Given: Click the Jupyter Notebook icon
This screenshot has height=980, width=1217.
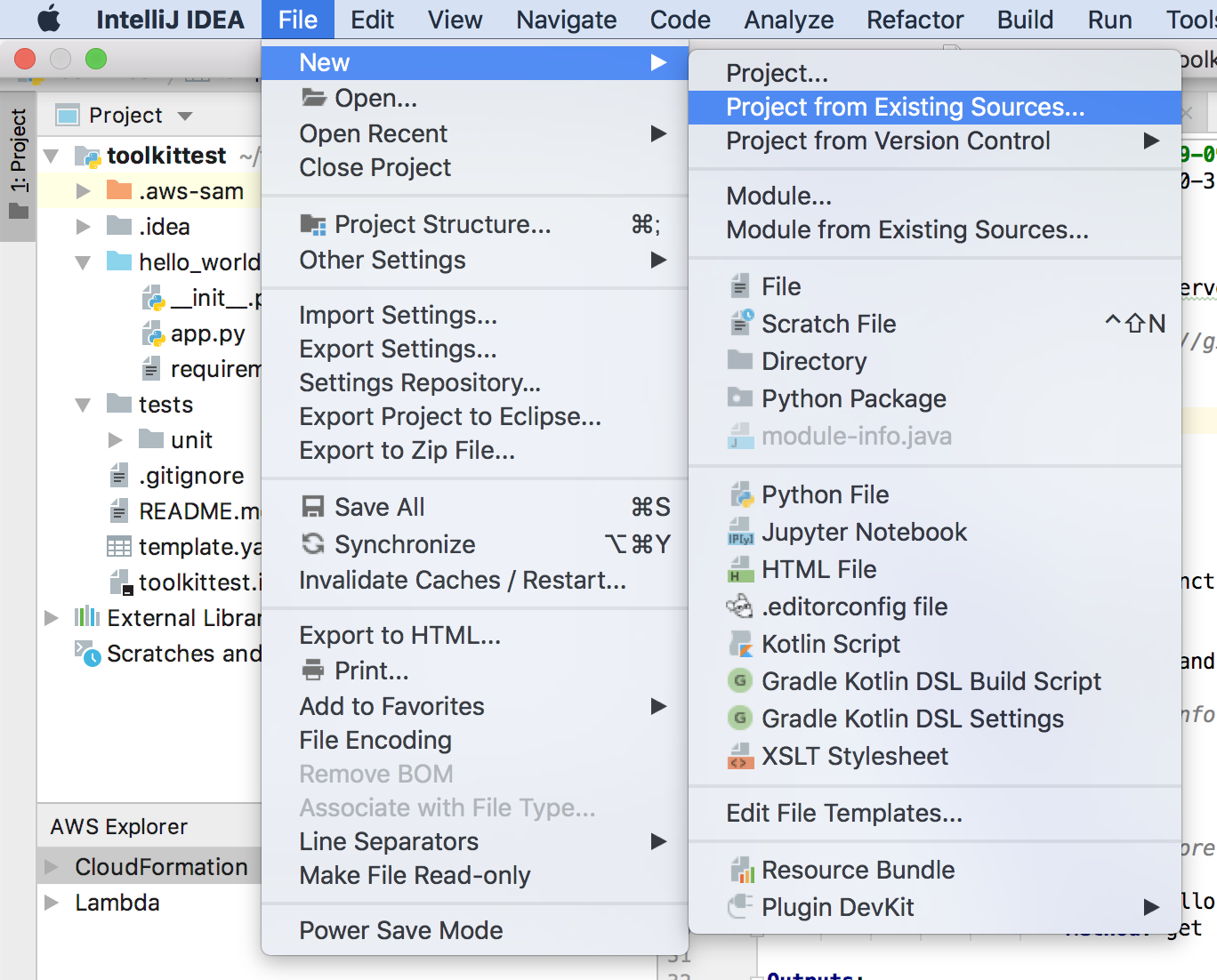Looking at the screenshot, I should [740, 532].
